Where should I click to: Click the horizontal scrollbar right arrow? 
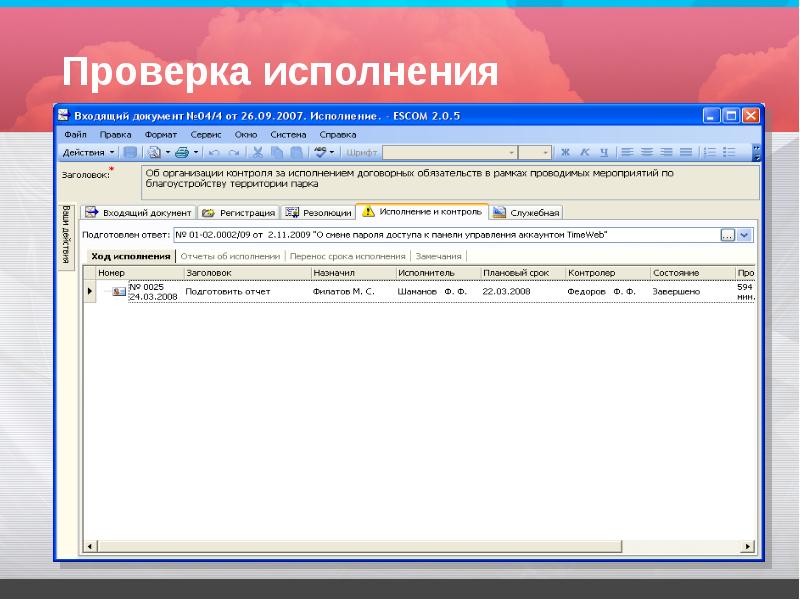pyautogui.click(x=746, y=546)
